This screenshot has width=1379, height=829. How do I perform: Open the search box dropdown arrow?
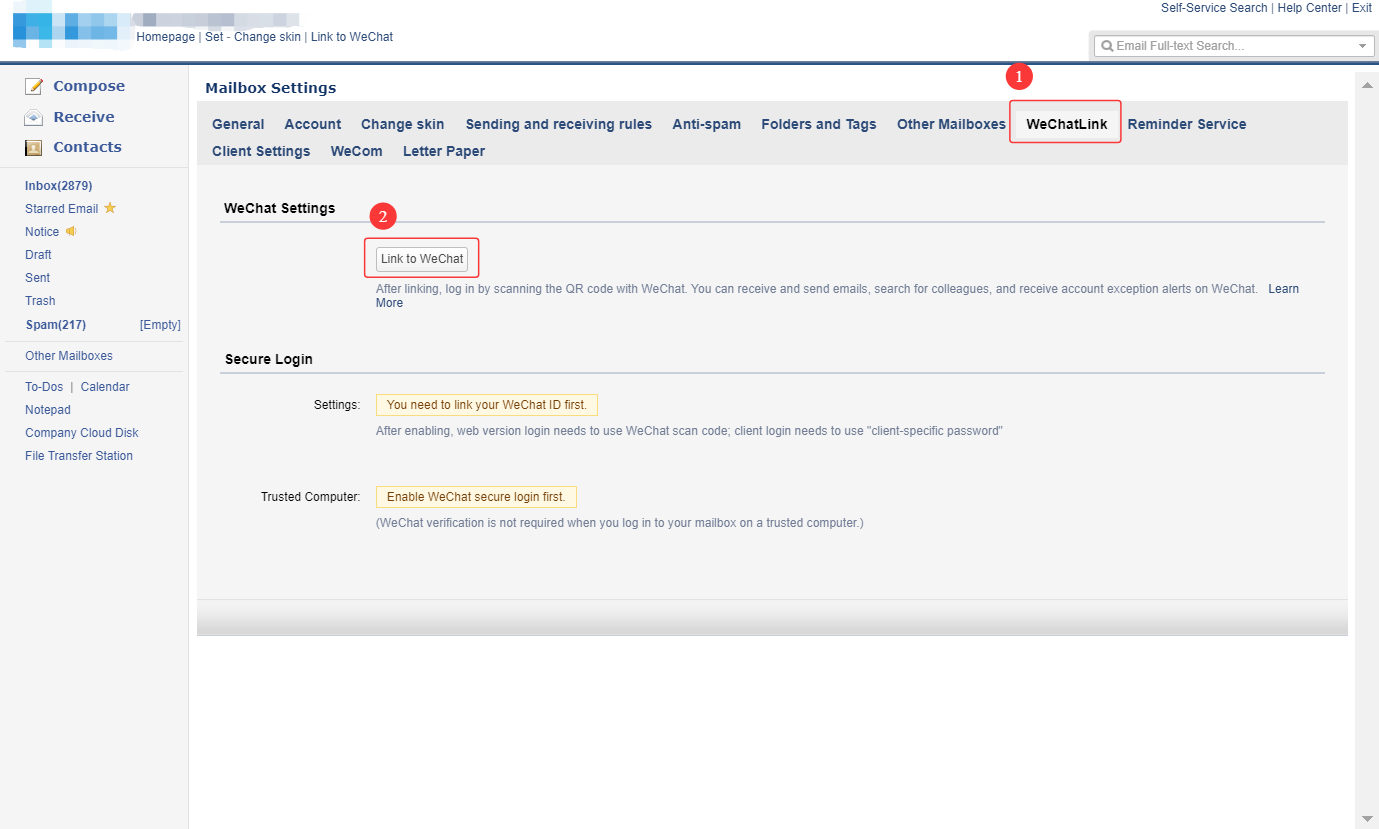tap(1362, 46)
